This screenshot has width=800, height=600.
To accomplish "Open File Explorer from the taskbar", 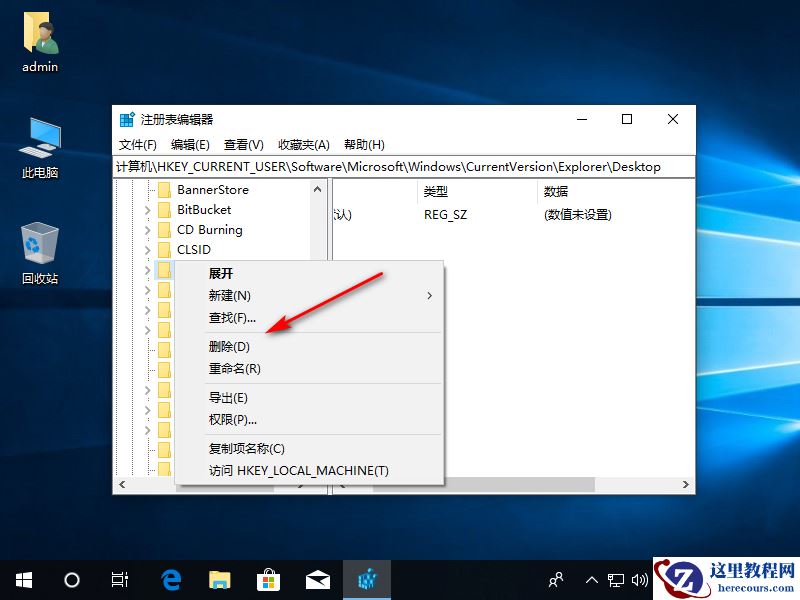I will pos(219,578).
